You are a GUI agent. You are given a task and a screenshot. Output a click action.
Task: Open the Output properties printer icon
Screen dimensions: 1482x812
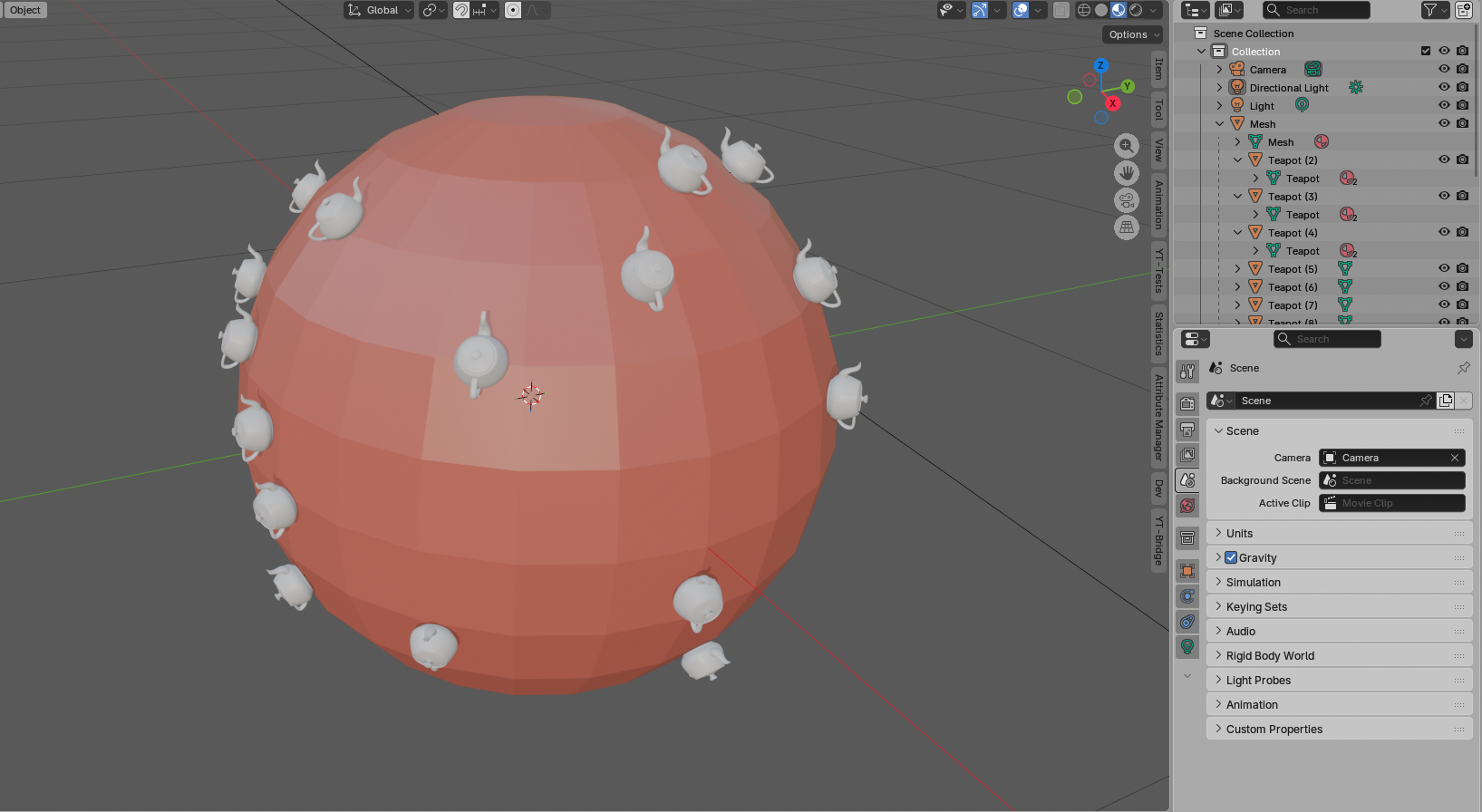point(1187,430)
